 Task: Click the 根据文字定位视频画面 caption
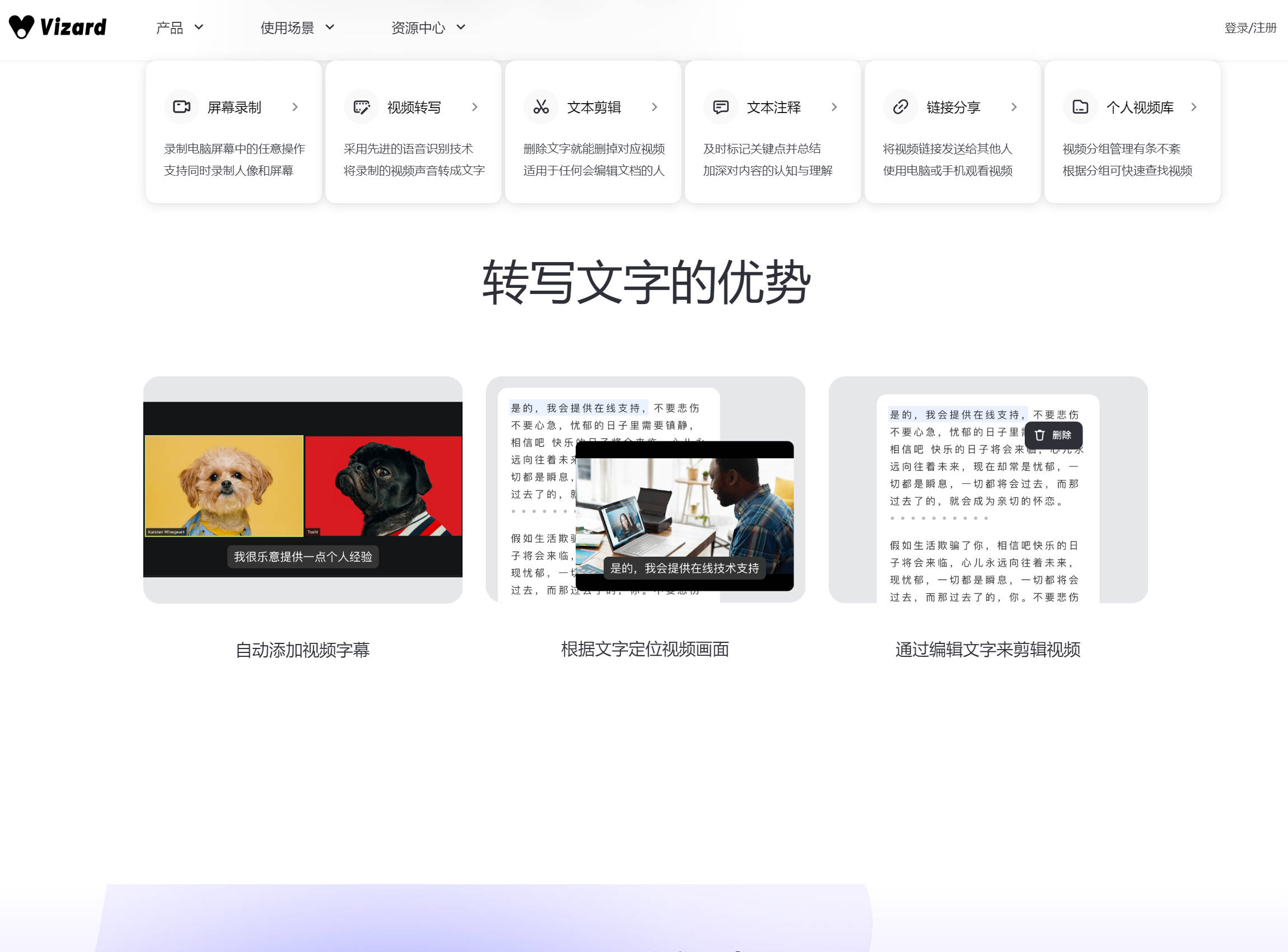(645, 649)
